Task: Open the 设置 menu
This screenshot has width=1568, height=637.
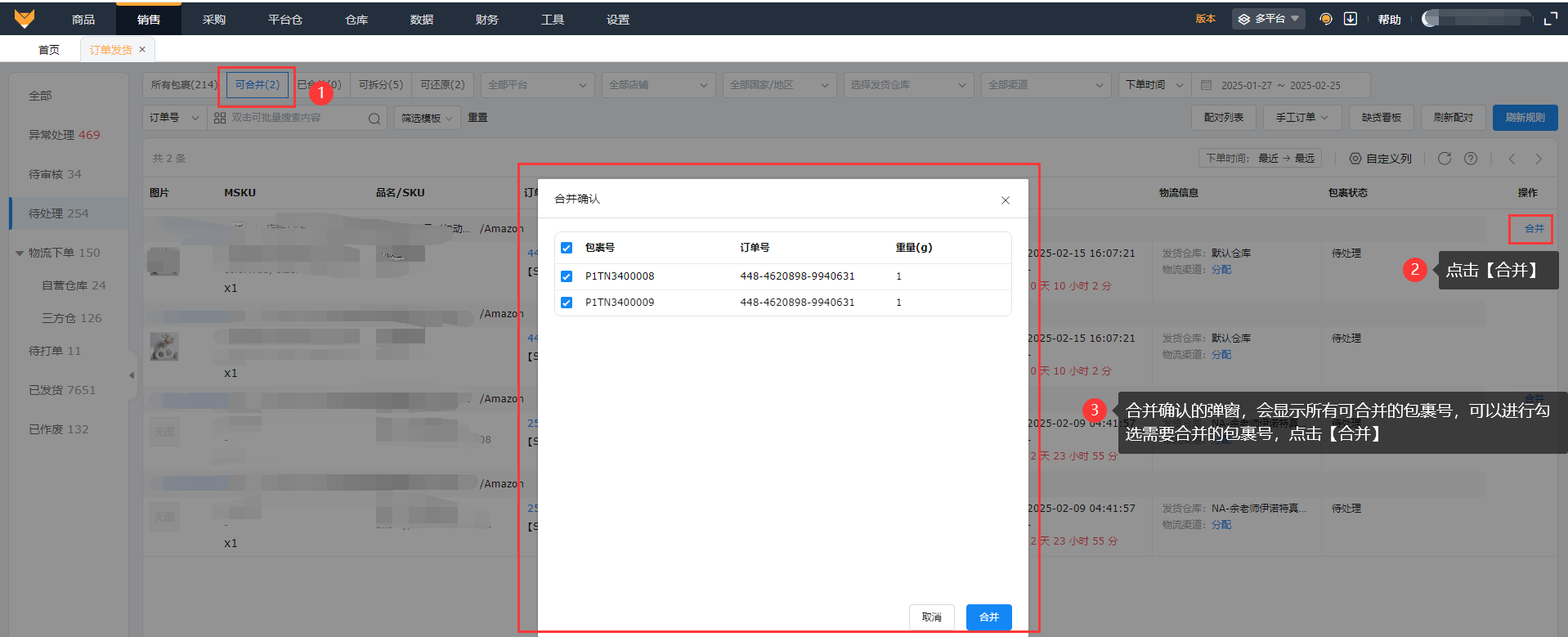Action: [x=618, y=20]
